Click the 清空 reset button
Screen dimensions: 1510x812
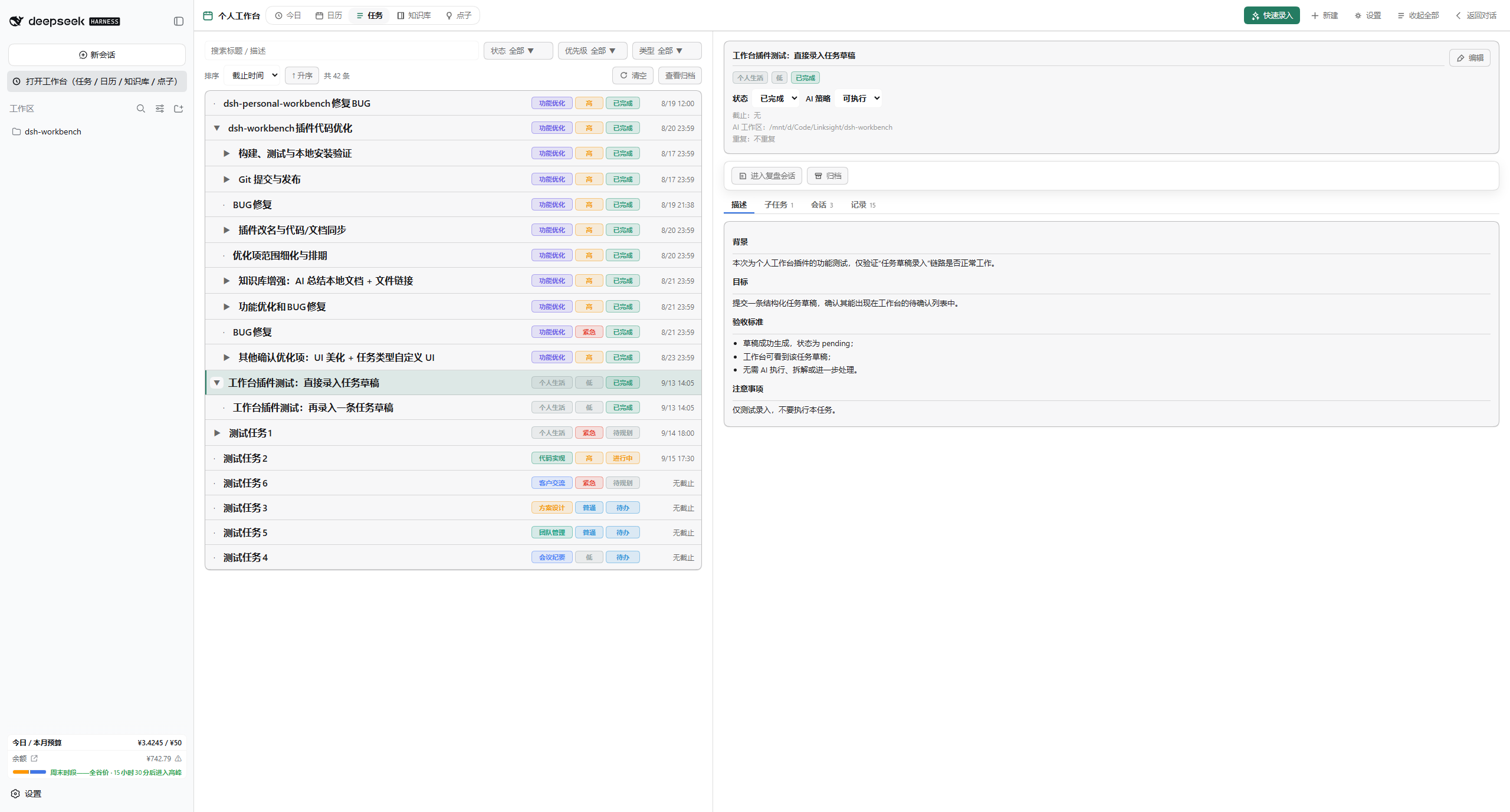632,75
